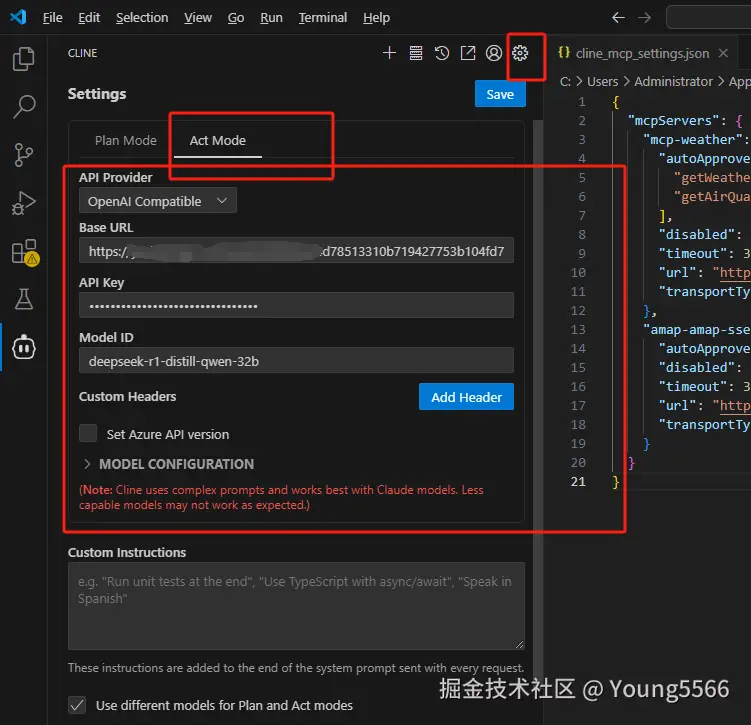Image resolution: width=751 pixels, height=725 pixels.
Task: Click the "mcpServers" key in editor
Action: [673, 120]
